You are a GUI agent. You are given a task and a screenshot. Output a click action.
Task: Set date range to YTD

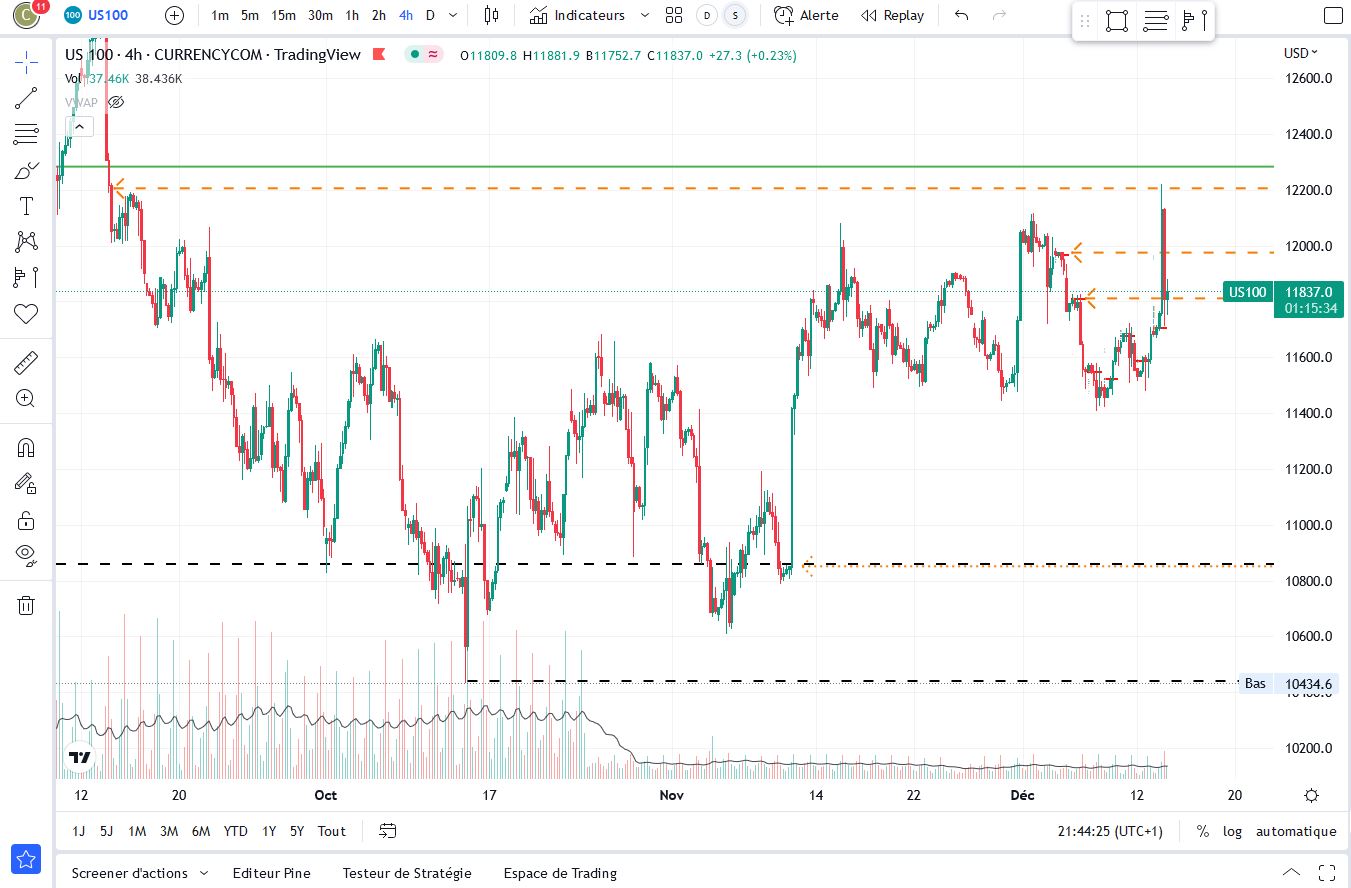pos(235,831)
